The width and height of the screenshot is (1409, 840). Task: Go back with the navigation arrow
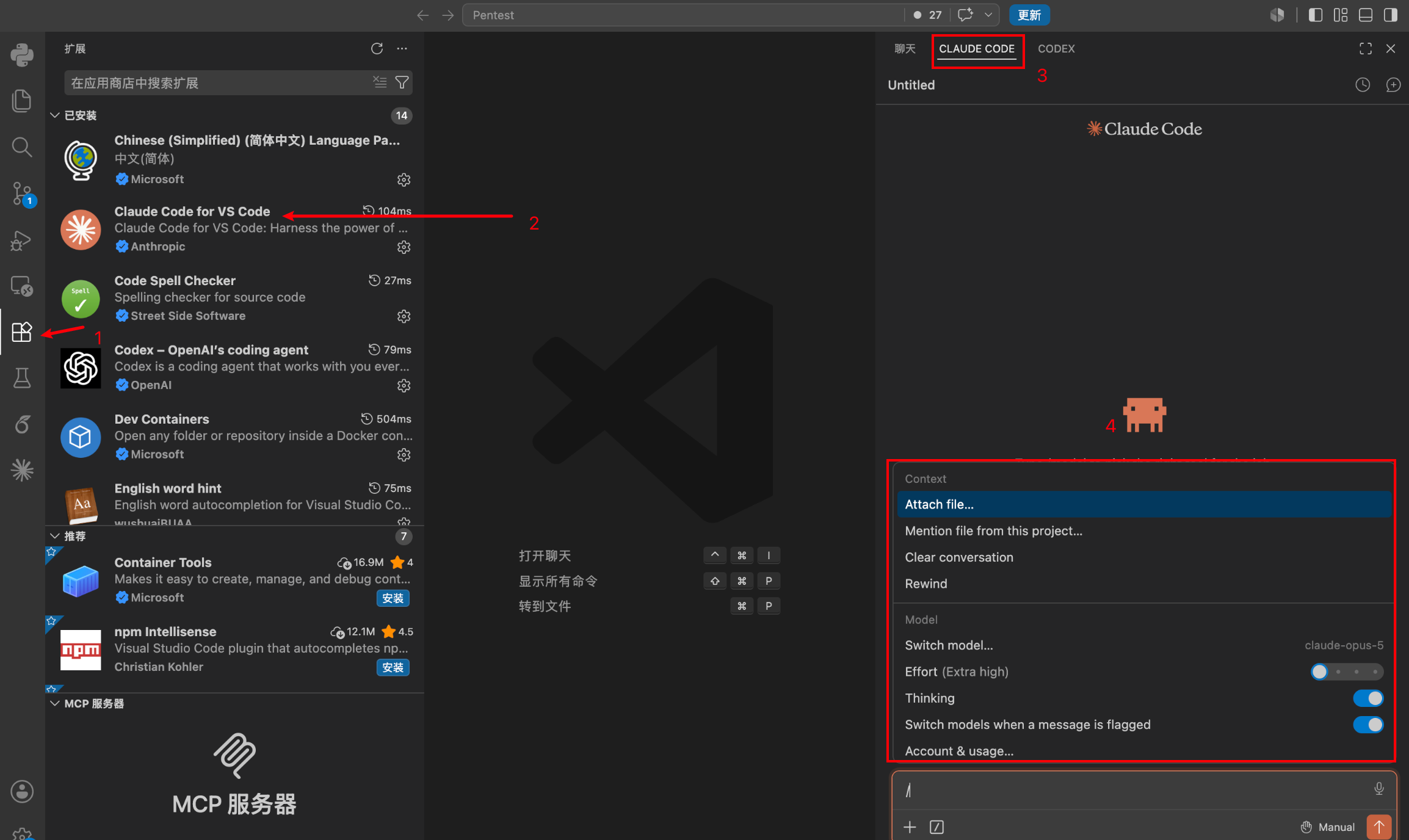pos(422,15)
